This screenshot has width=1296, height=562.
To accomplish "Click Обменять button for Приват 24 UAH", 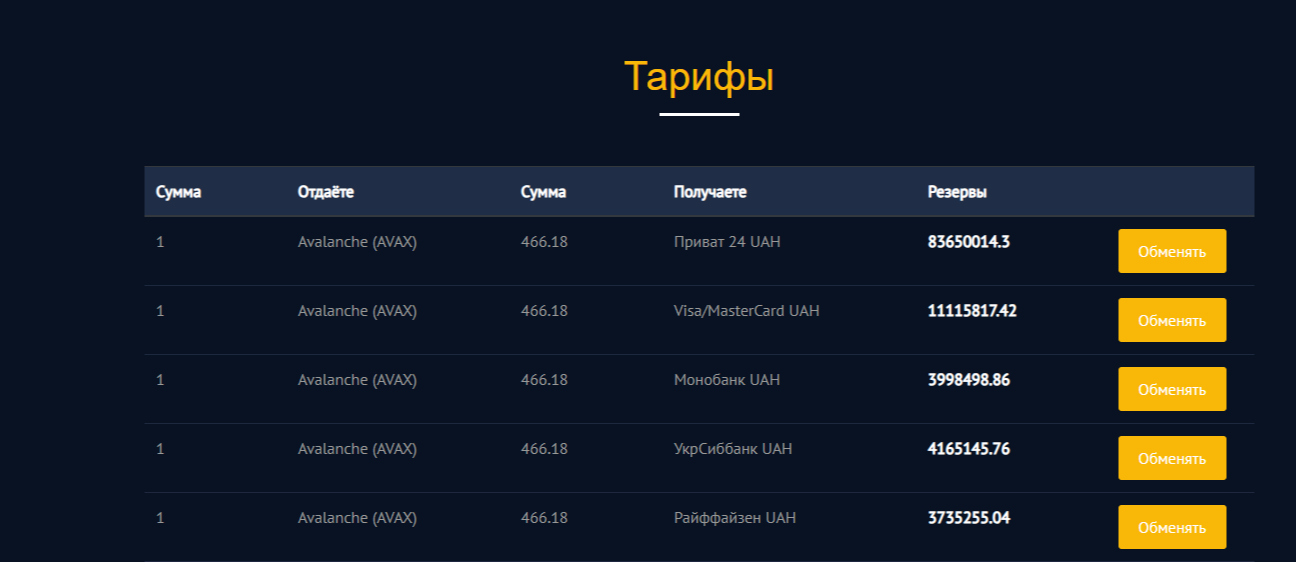I will [1171, 251].
